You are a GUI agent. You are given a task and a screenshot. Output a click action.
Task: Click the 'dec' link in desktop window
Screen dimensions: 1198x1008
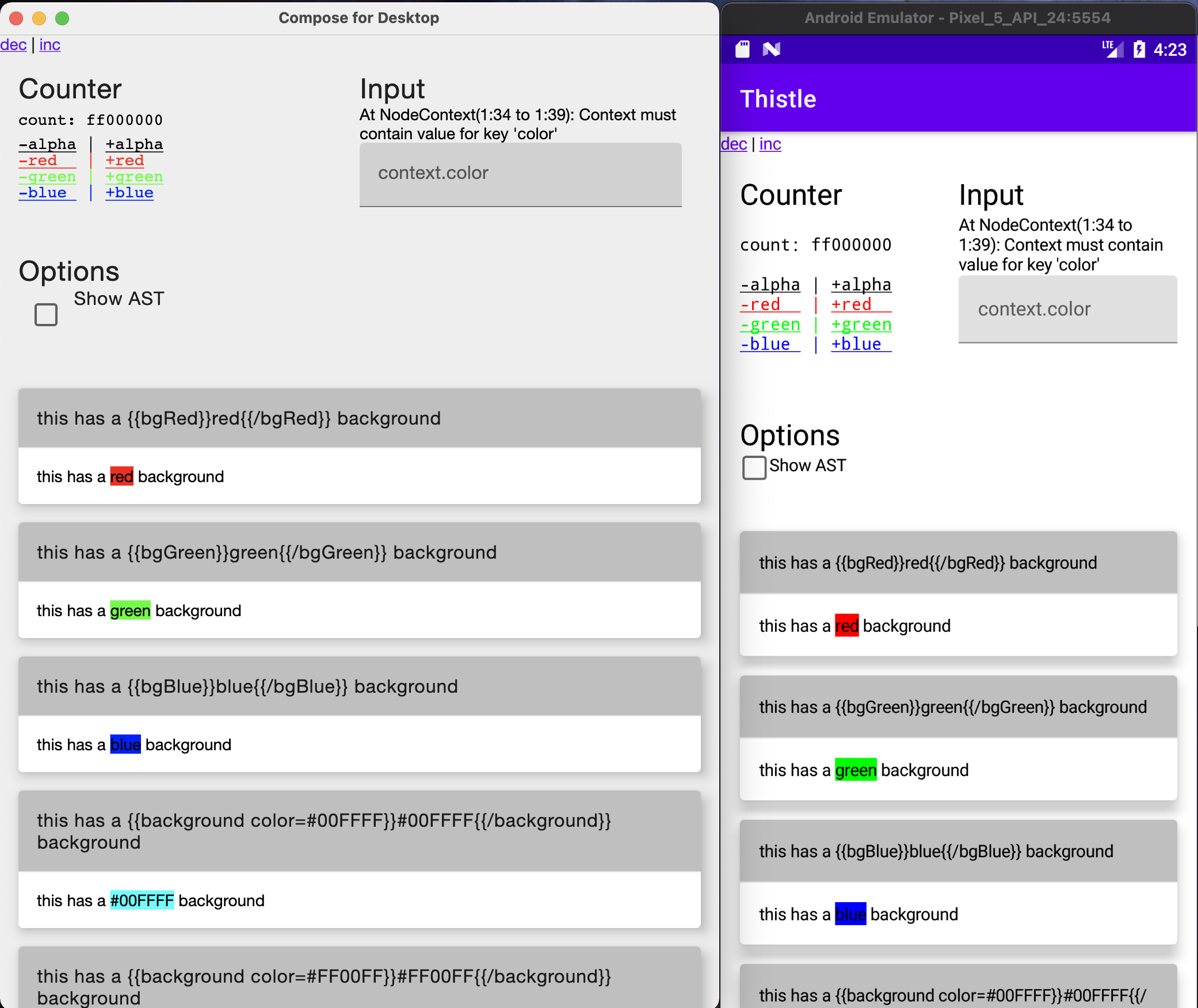click(13, 45)
